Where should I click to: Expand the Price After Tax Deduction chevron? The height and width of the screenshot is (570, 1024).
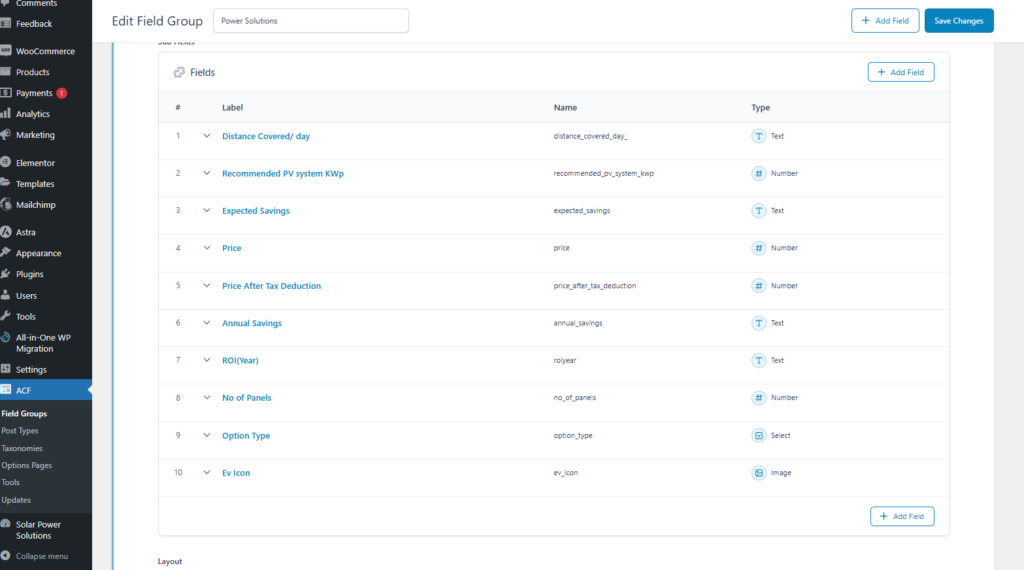pos(206,285)
